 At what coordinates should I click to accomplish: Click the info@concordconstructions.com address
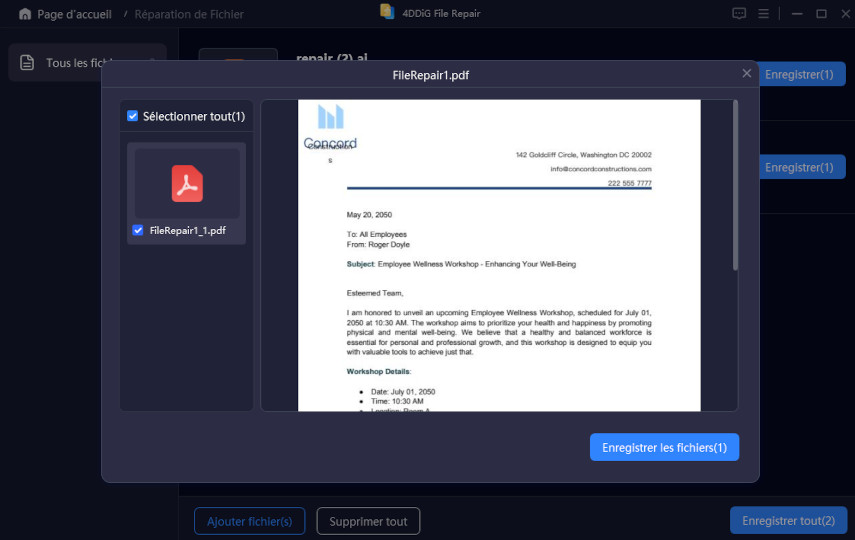click(600, 169)
